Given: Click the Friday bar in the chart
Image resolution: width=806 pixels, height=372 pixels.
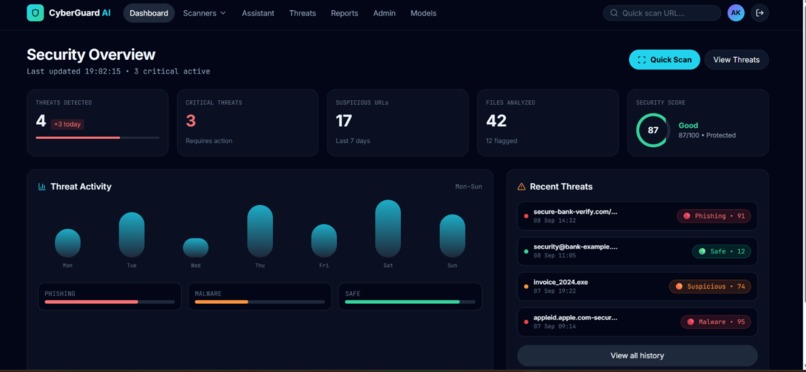Looking at the screenshot, I should click(x=324, y=241).
